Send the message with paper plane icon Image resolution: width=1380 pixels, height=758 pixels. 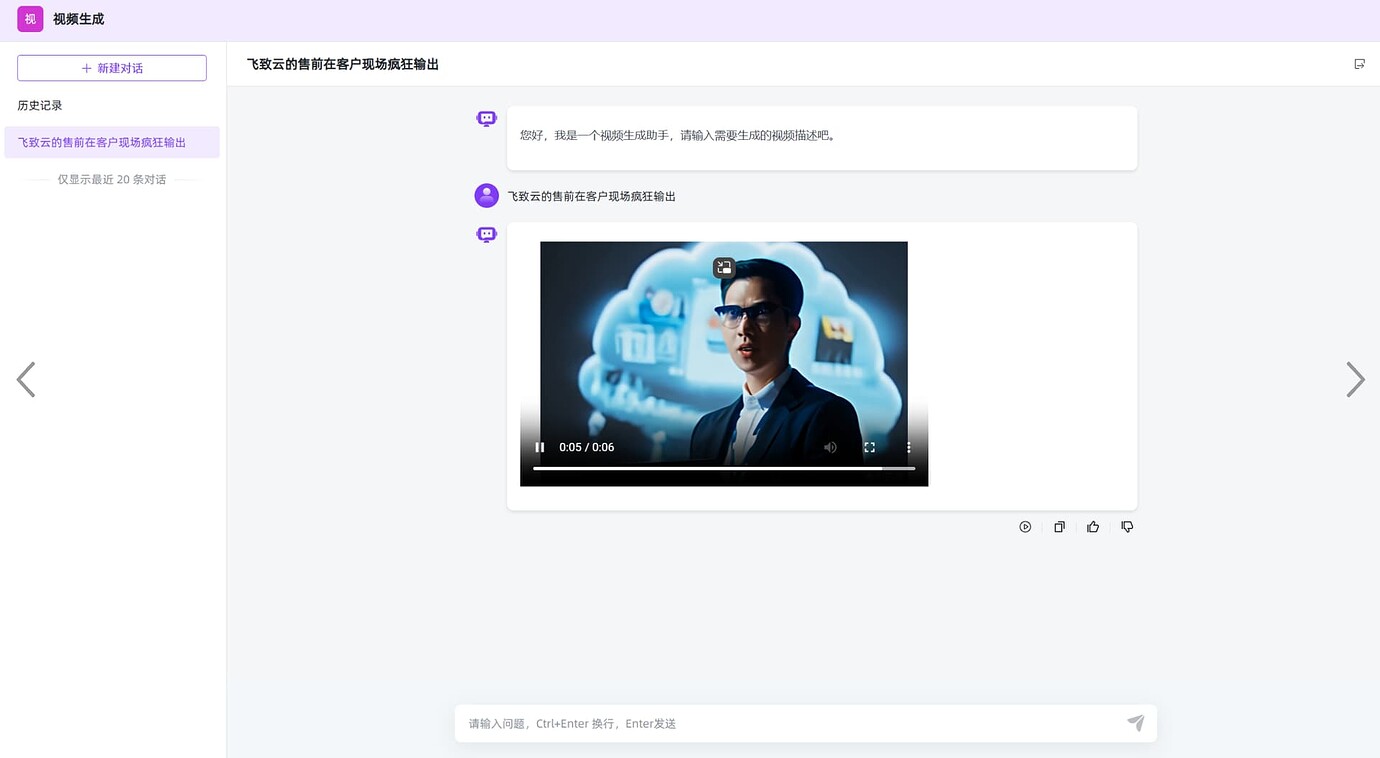point(1136,723)
